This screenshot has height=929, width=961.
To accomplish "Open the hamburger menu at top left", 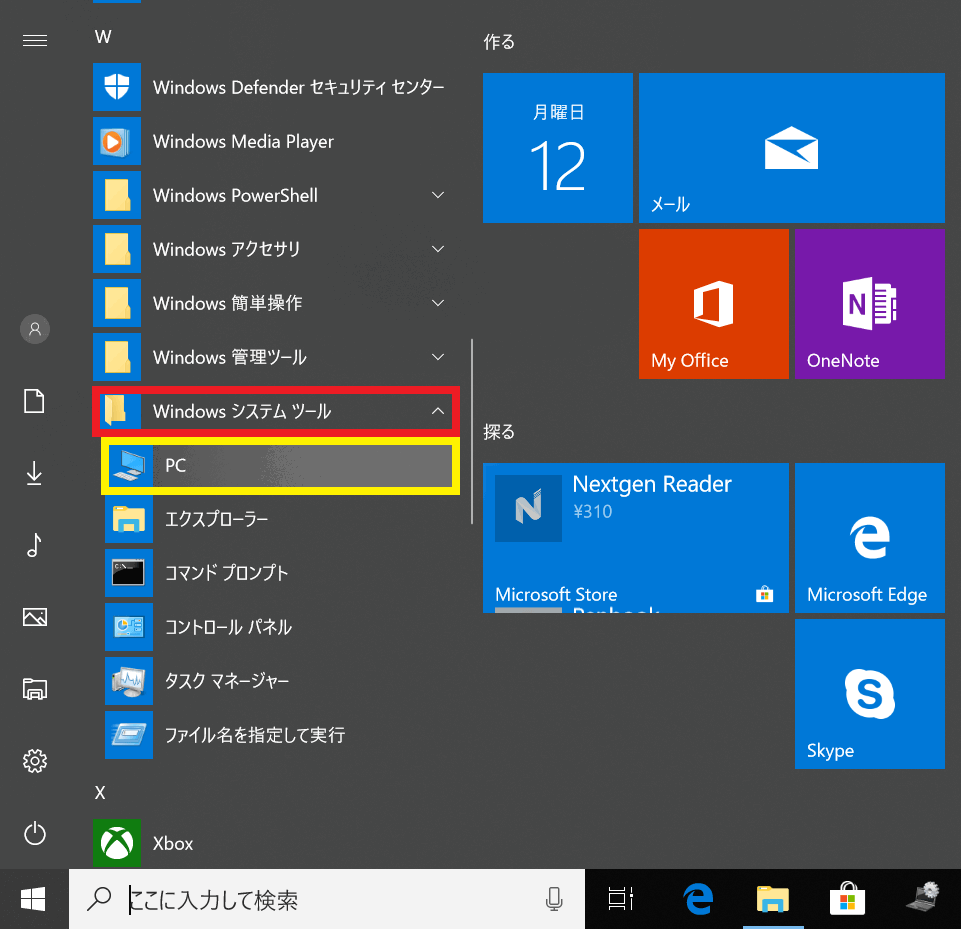I will (35, 40).
